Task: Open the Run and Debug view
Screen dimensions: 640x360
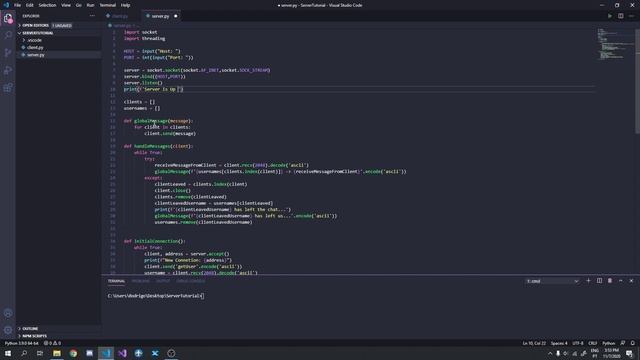Action: [x=8, y=70]
